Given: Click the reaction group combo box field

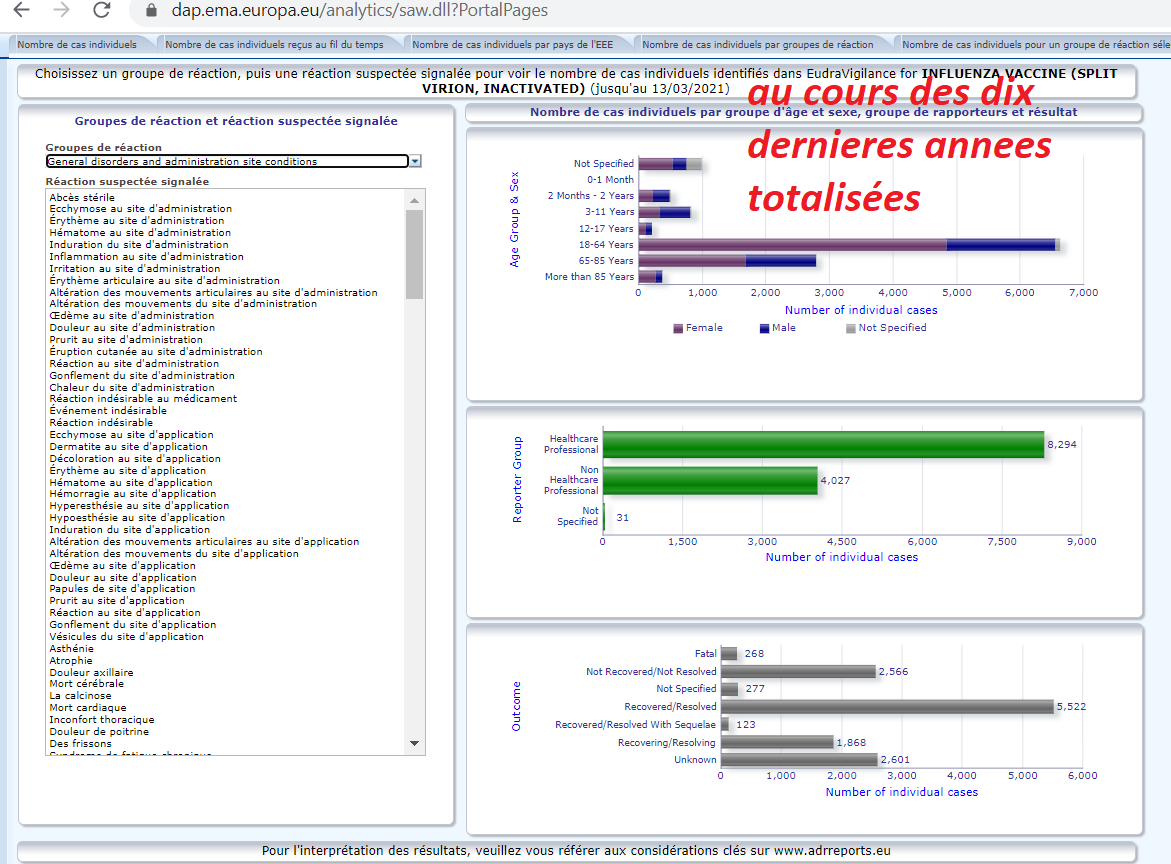Looking at the screenshot, I should [x=226, y=161].
